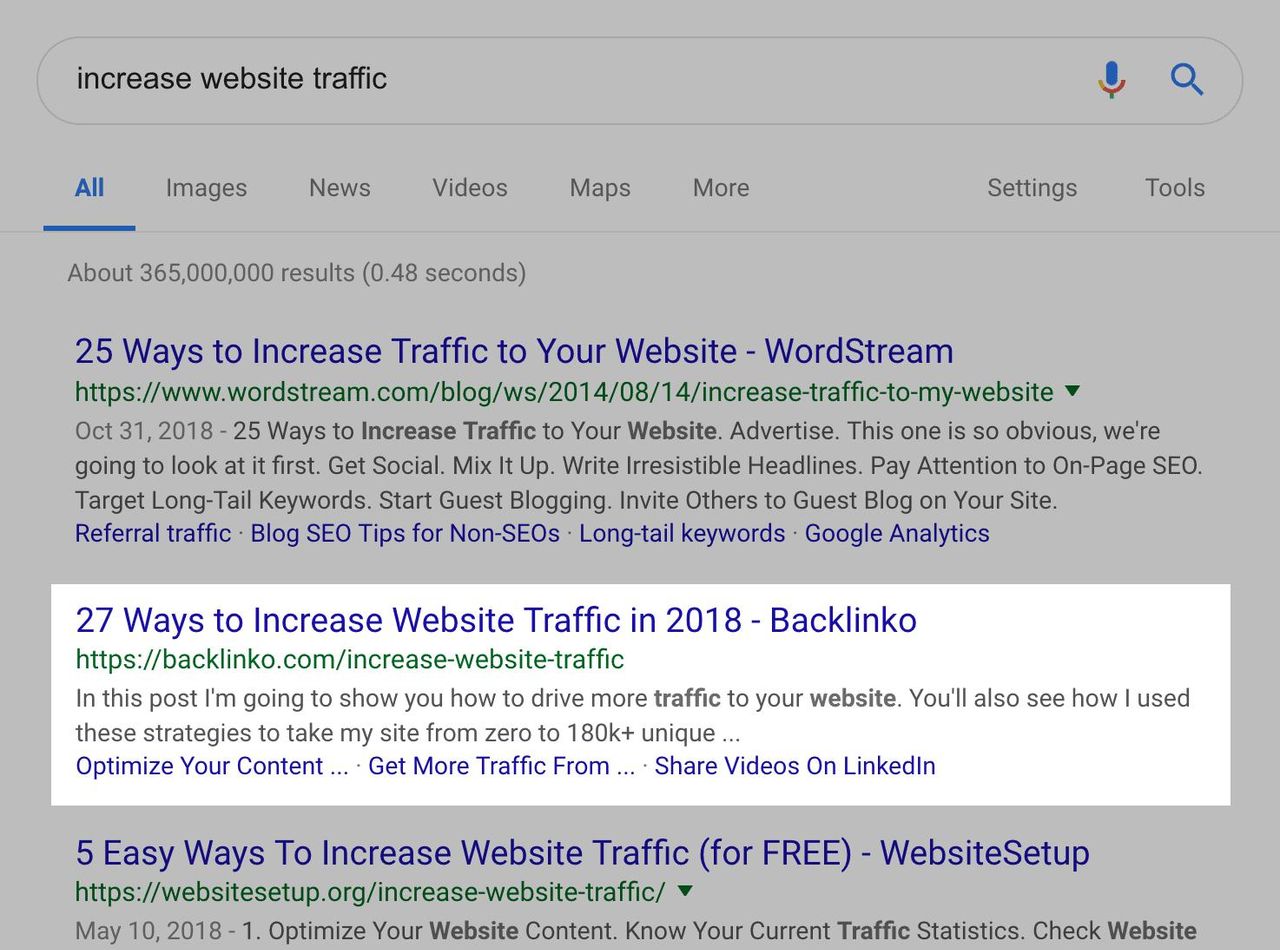The width and height of the screenshot is (1280, 950).
Task: Click the microphone voice search icon
Action: [1111, 79]
